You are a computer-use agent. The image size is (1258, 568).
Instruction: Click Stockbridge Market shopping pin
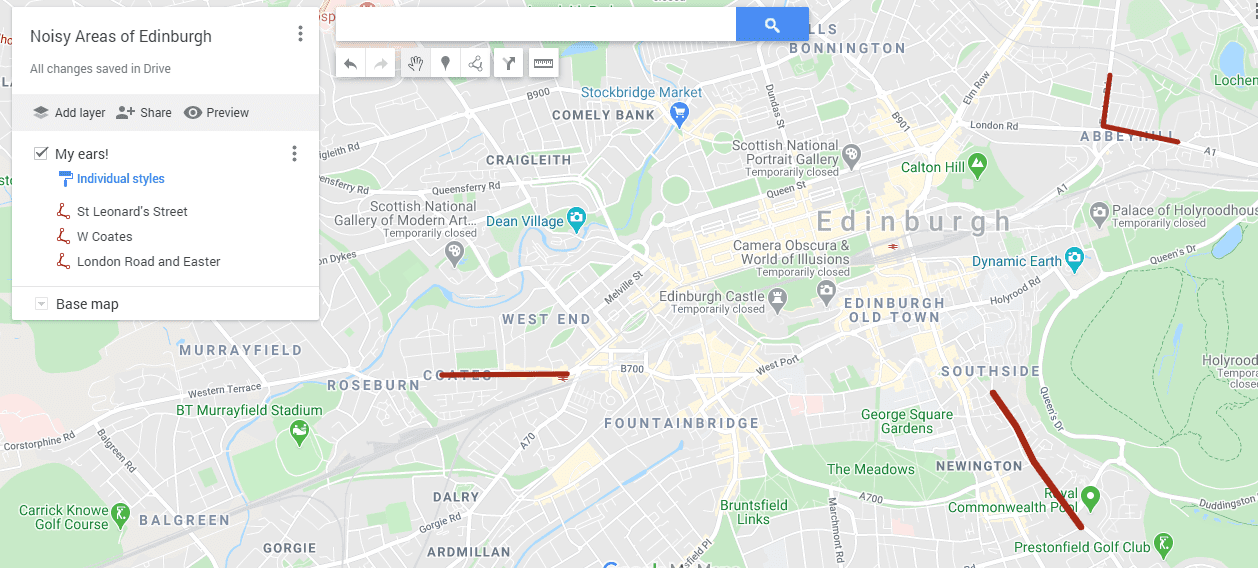680,115
